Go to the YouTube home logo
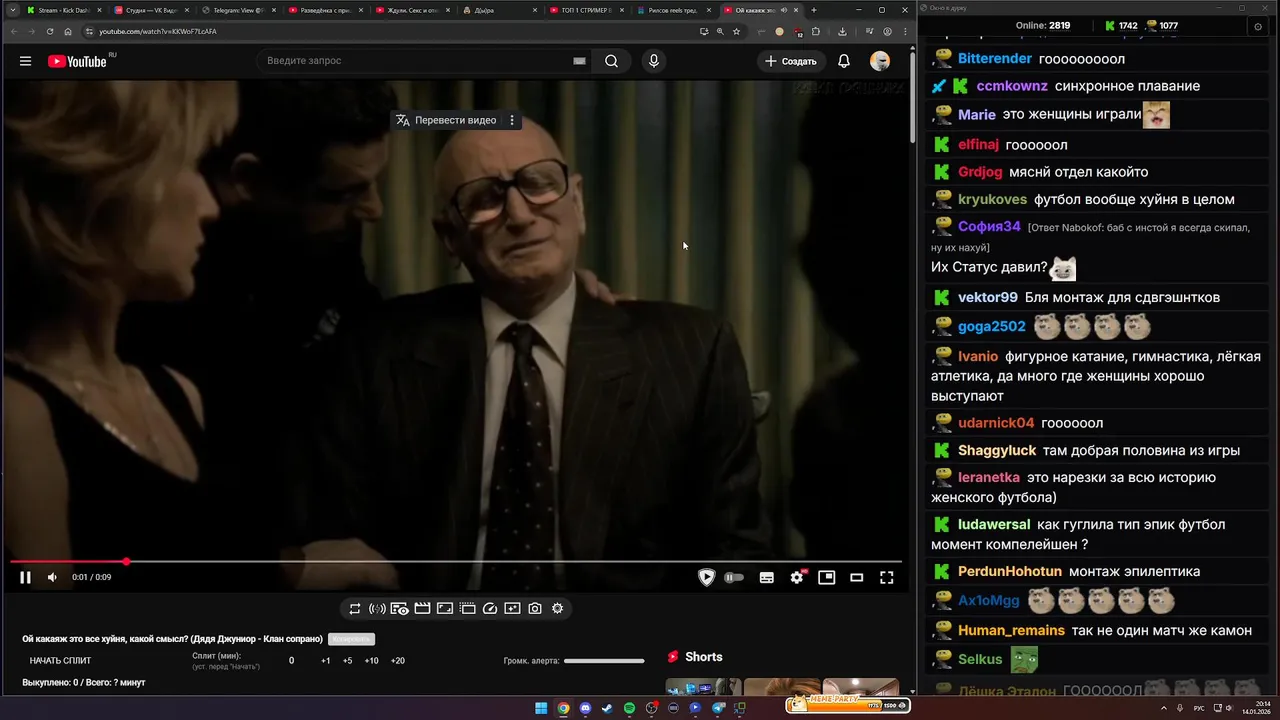 pyautogui.click(x=77, y=61)
